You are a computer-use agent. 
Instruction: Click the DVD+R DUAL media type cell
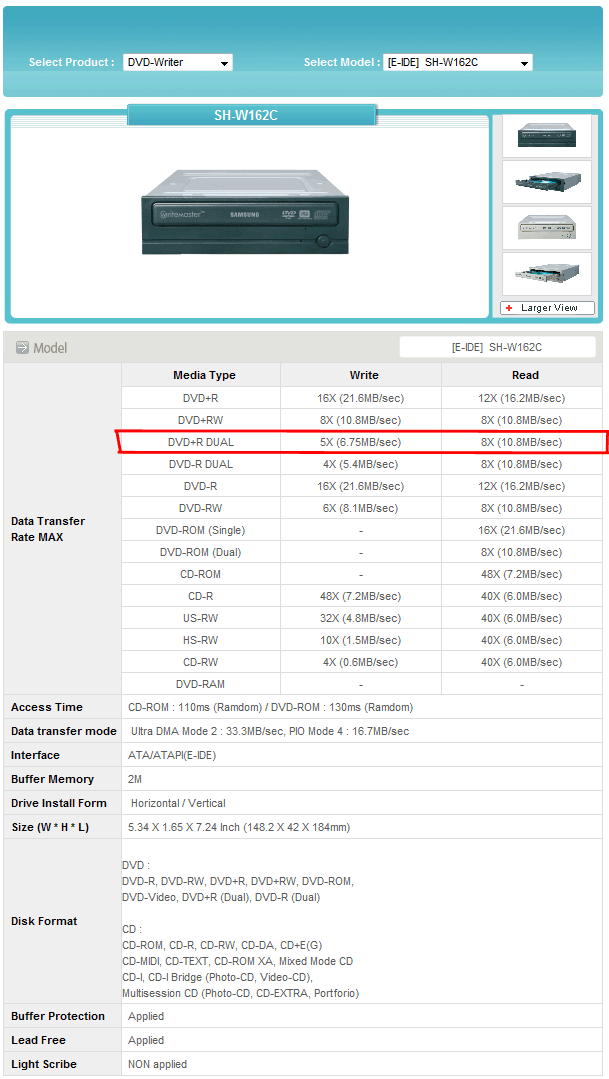point(201,442)
